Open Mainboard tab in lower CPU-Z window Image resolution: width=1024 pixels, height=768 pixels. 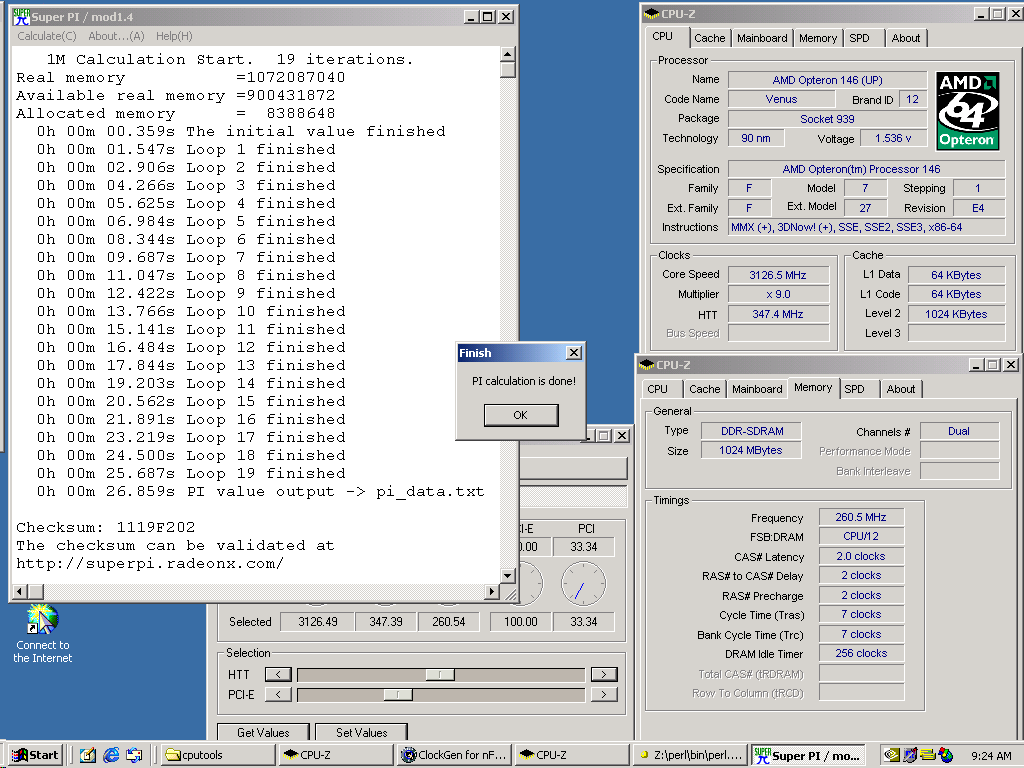757,389
